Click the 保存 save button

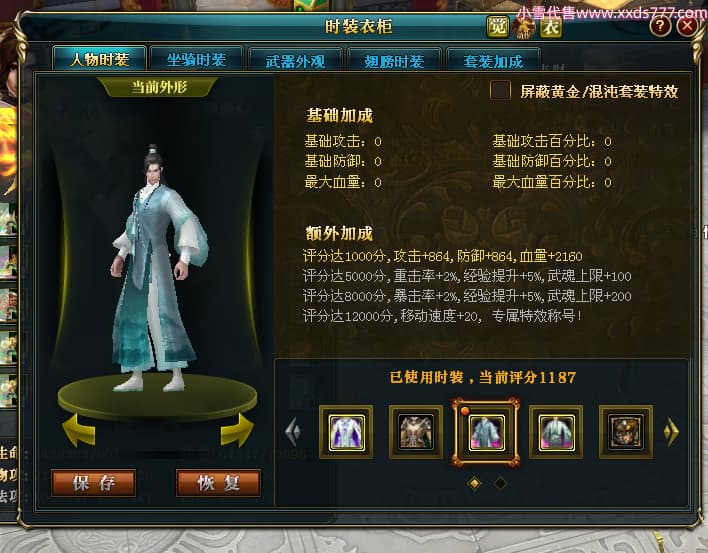93,483
